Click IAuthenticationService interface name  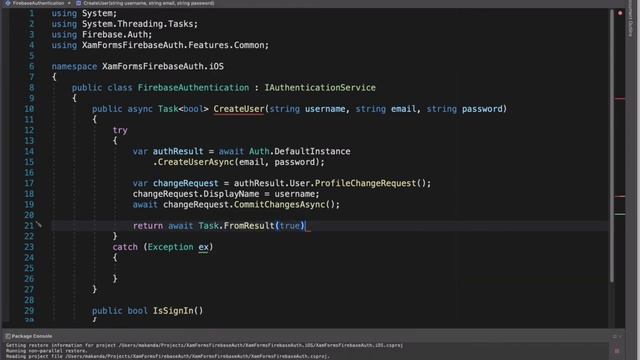[x=320, y=88]
